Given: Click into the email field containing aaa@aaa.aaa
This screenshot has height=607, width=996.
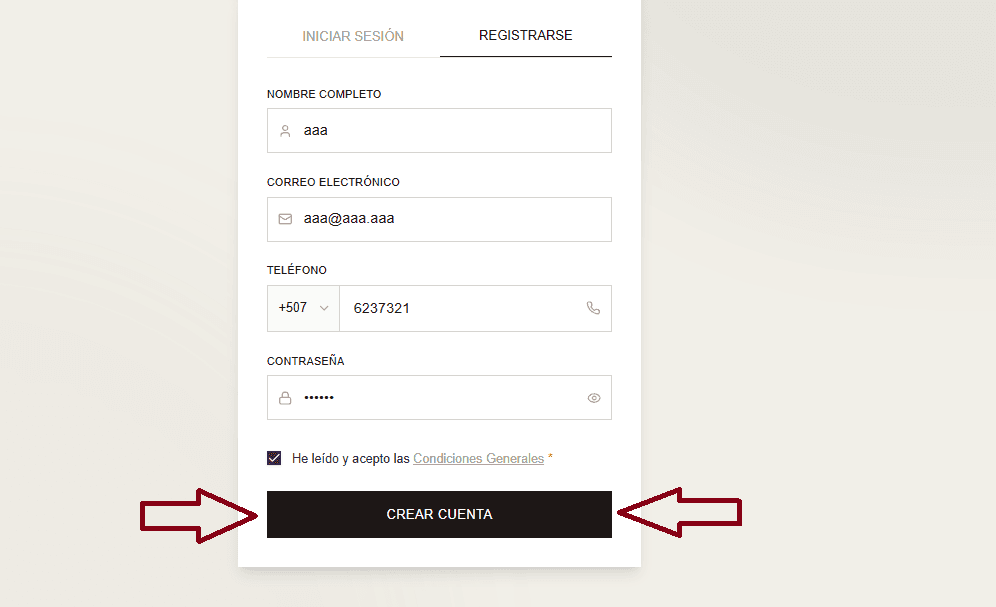Looking at the screenshot, I should click(450, 219).
